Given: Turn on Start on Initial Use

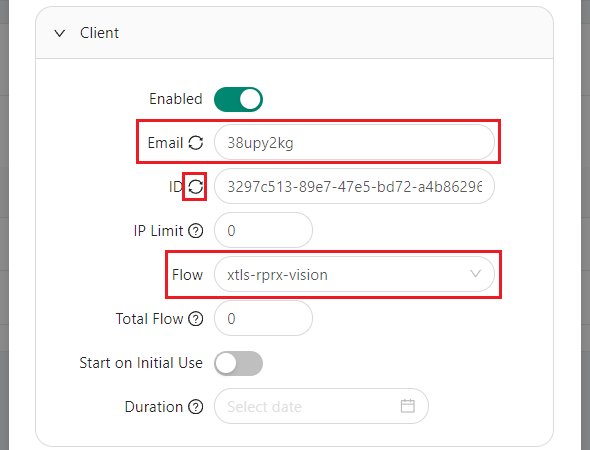Looking at the screenshot, I should pyautogui.click(x=238, y=363).
